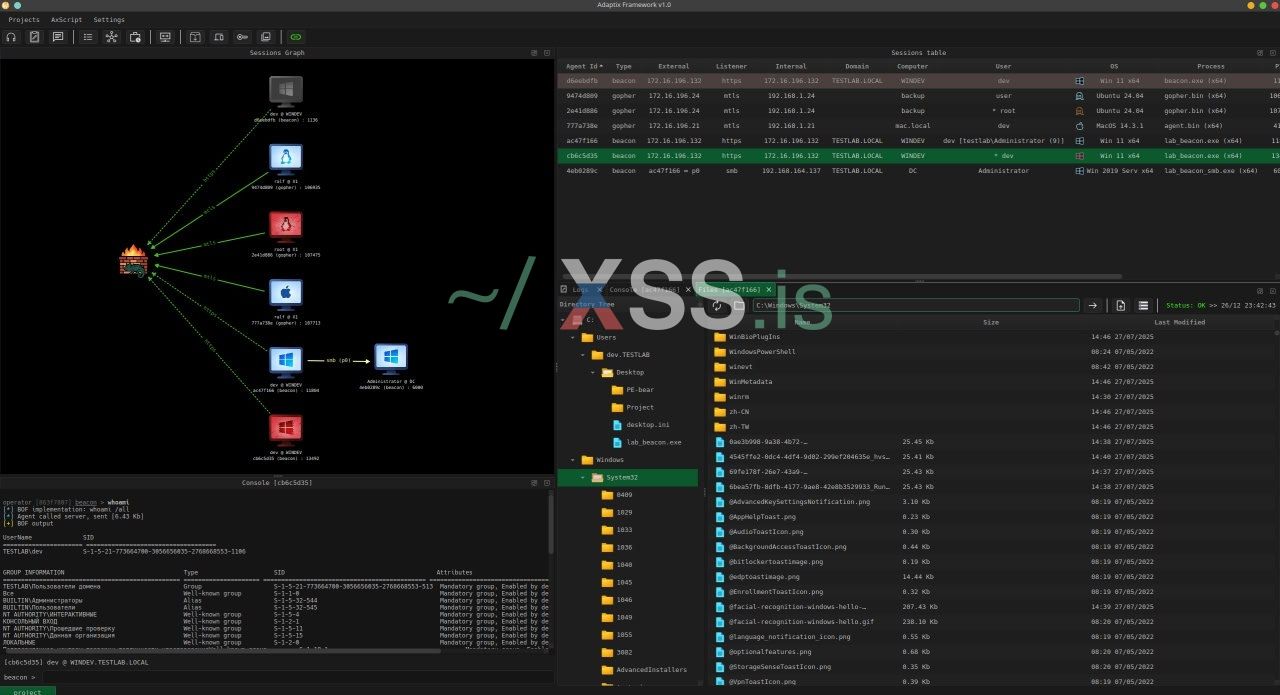
Task: Close the Console [ac47f166] tab
Action: (x=688, y=290)
